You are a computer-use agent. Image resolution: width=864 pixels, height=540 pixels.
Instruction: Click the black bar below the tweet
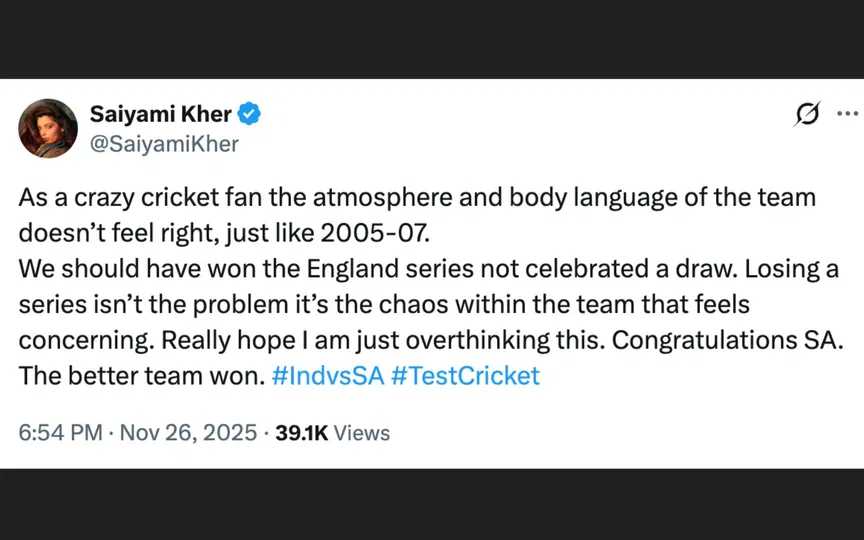432,504
